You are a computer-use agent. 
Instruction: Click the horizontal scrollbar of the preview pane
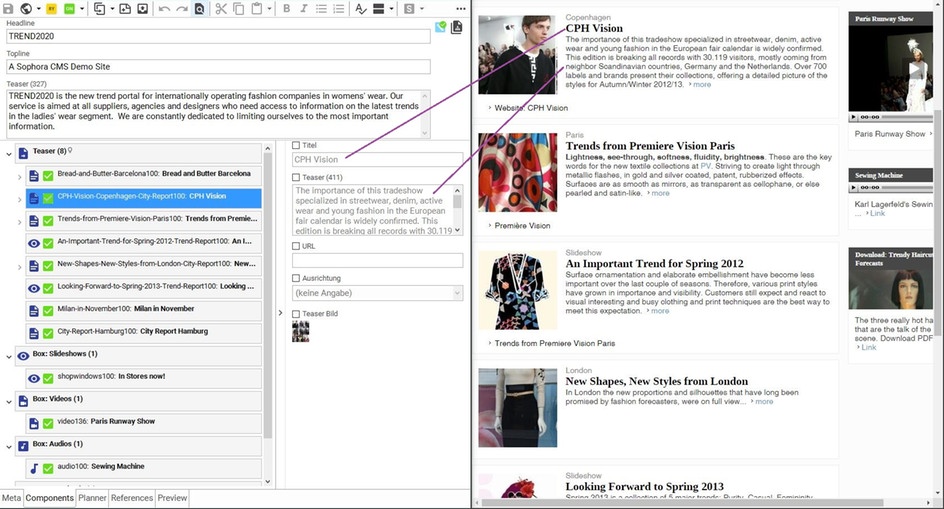click(x=682, y=502)
